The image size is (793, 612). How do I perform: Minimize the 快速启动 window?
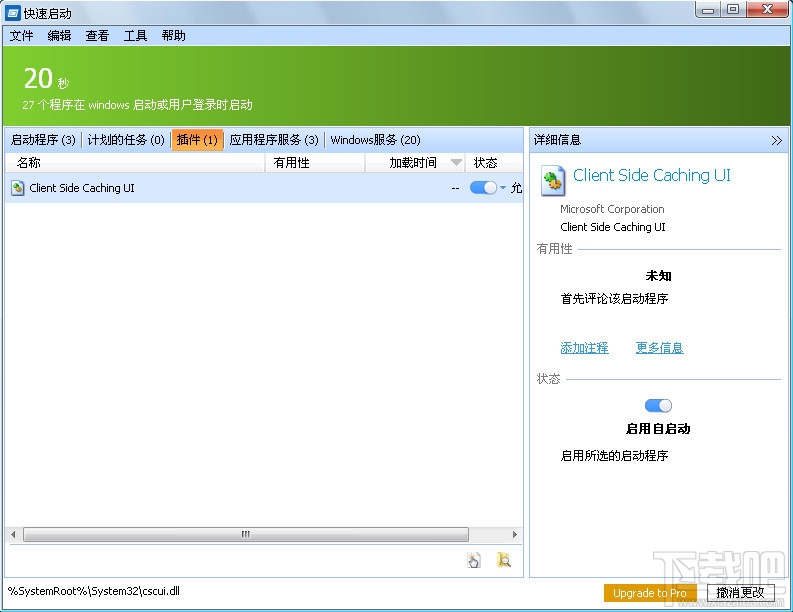pyautogui.click(x=708, y=10)
